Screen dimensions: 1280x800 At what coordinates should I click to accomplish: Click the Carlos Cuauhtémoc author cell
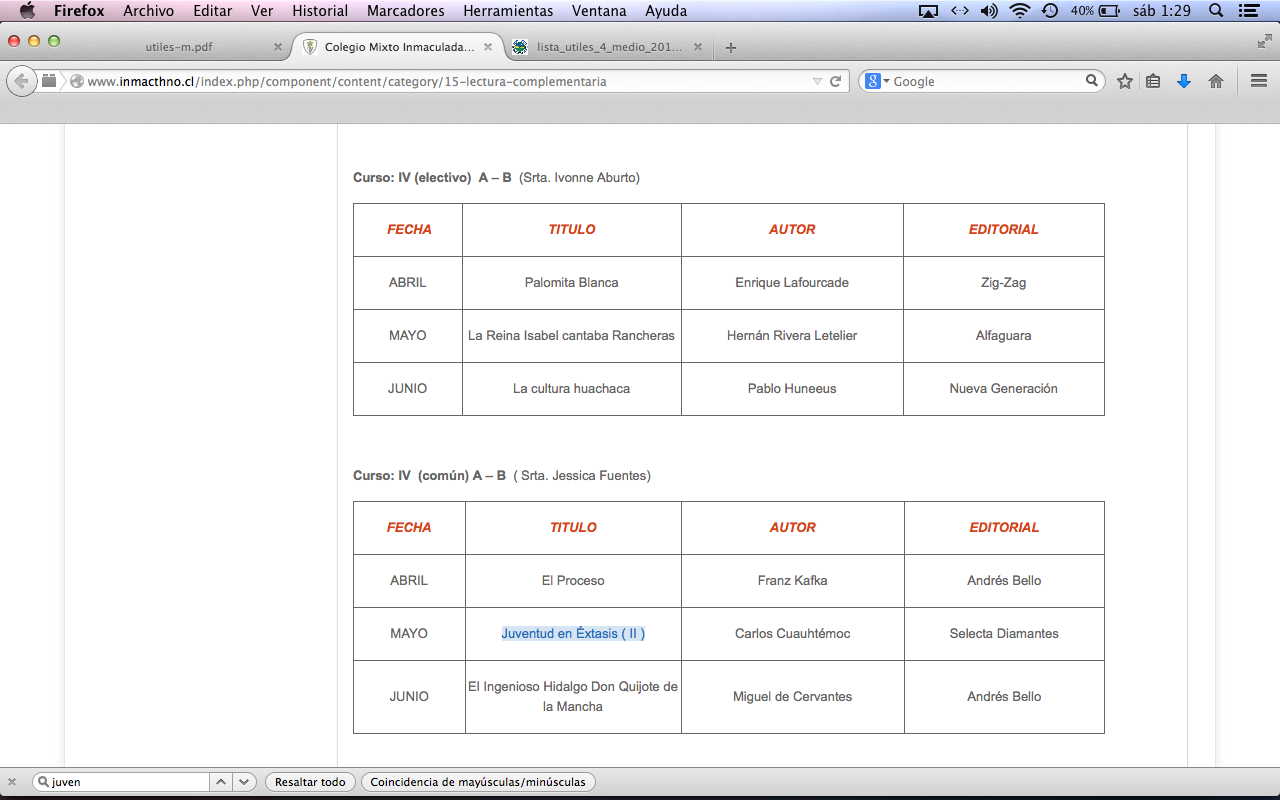[793, 634]
